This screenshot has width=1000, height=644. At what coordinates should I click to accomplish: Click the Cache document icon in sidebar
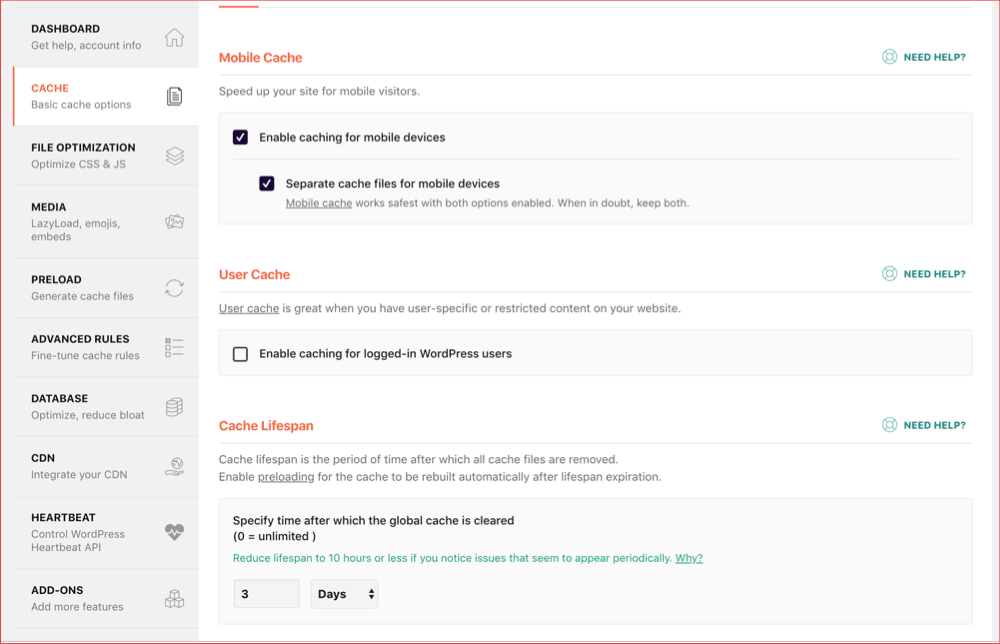174,96
